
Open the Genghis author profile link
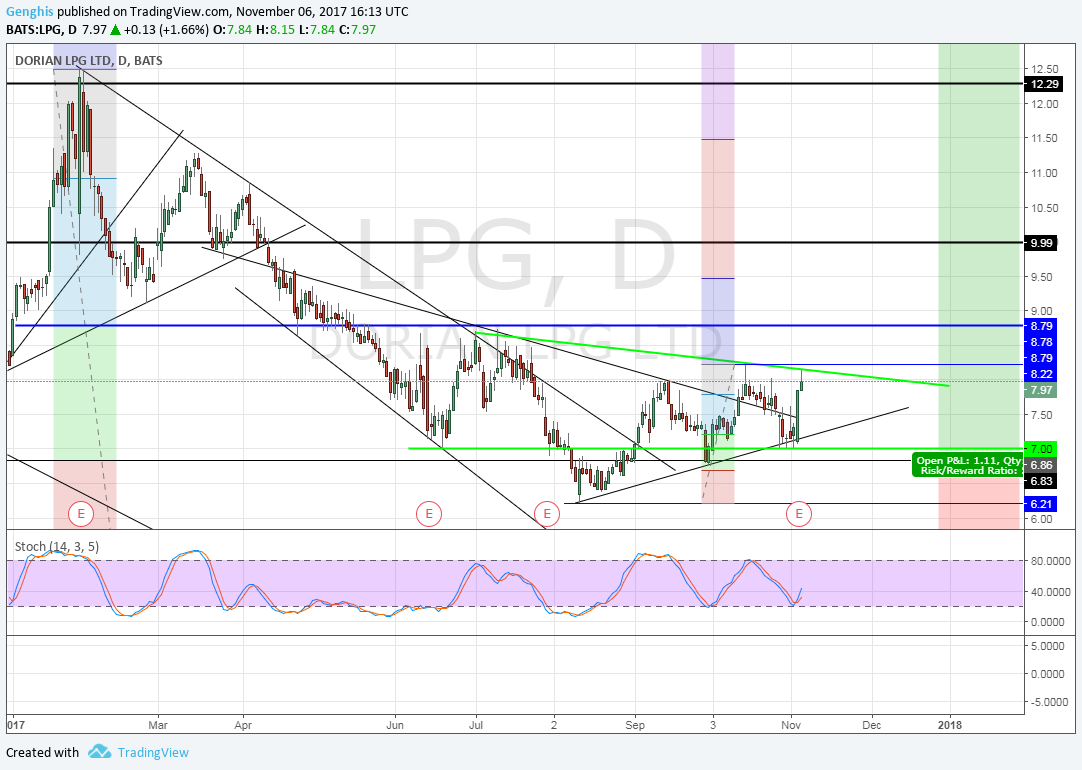30,12
